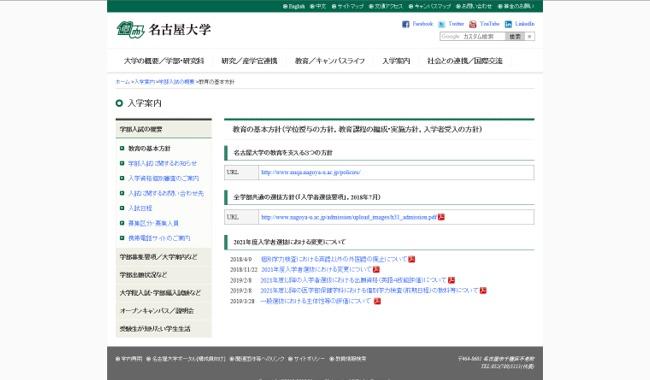This screenshot has height=380, width=650.
Task: Go to 学部入試の概要 in the breadcrumb
Action: coord(177,82)
